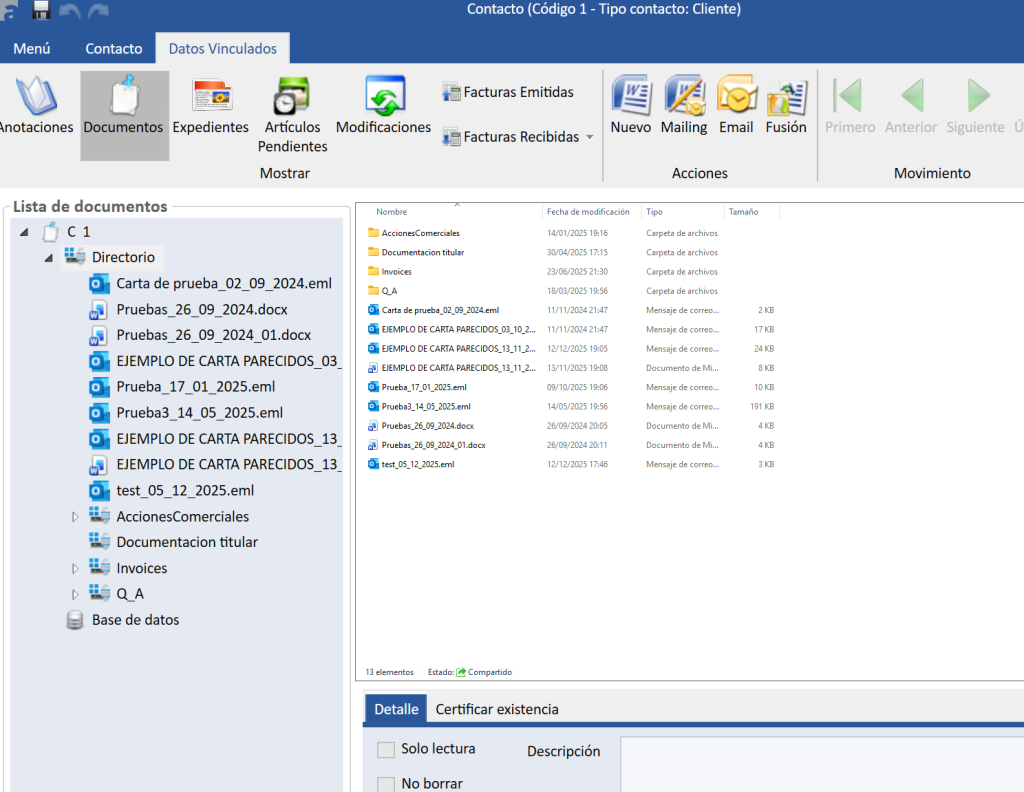Image resolution: width=1024 pixels, height=792 pixels.
Task: Click the Email action icon
Action: [736, 98]
